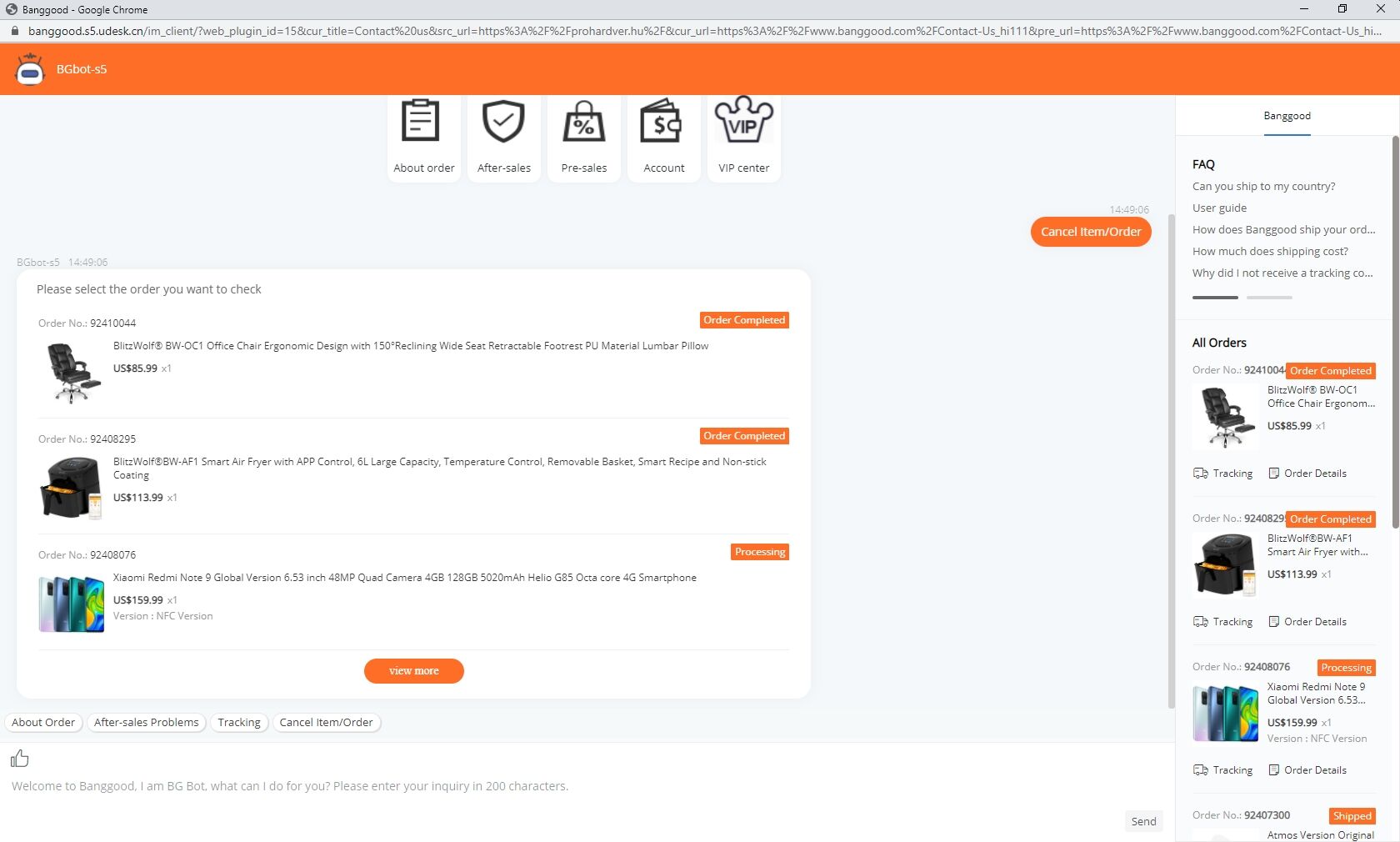Select the Xiaomi Redmi Note 9 title in chat
1400x842 pixels.
point(405,578)
